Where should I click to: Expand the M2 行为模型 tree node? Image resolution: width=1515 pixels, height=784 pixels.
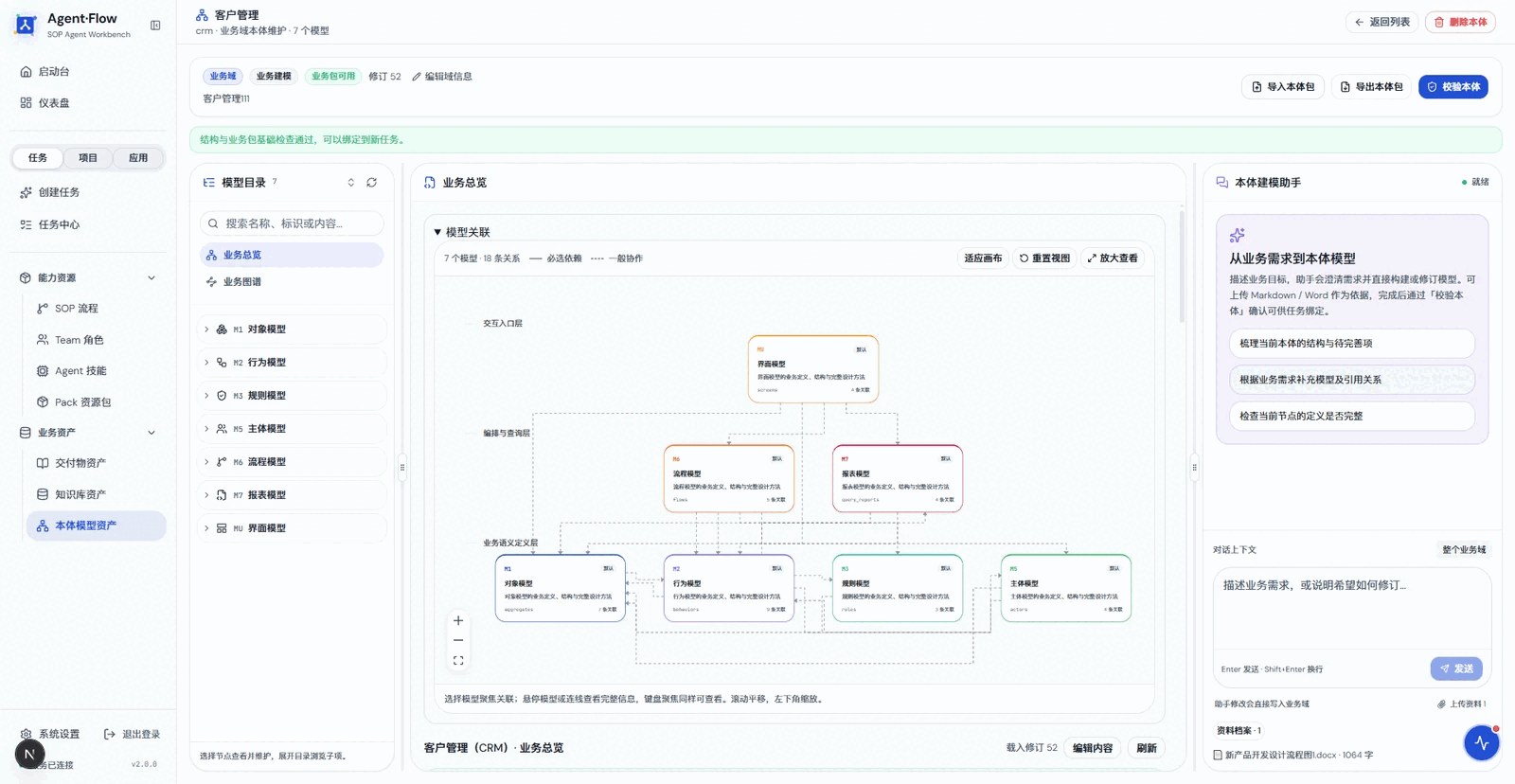(206, 363)
